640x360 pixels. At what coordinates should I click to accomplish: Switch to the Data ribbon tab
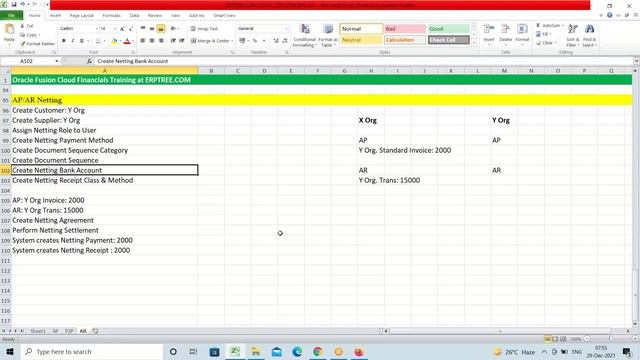tap(134, 16)
